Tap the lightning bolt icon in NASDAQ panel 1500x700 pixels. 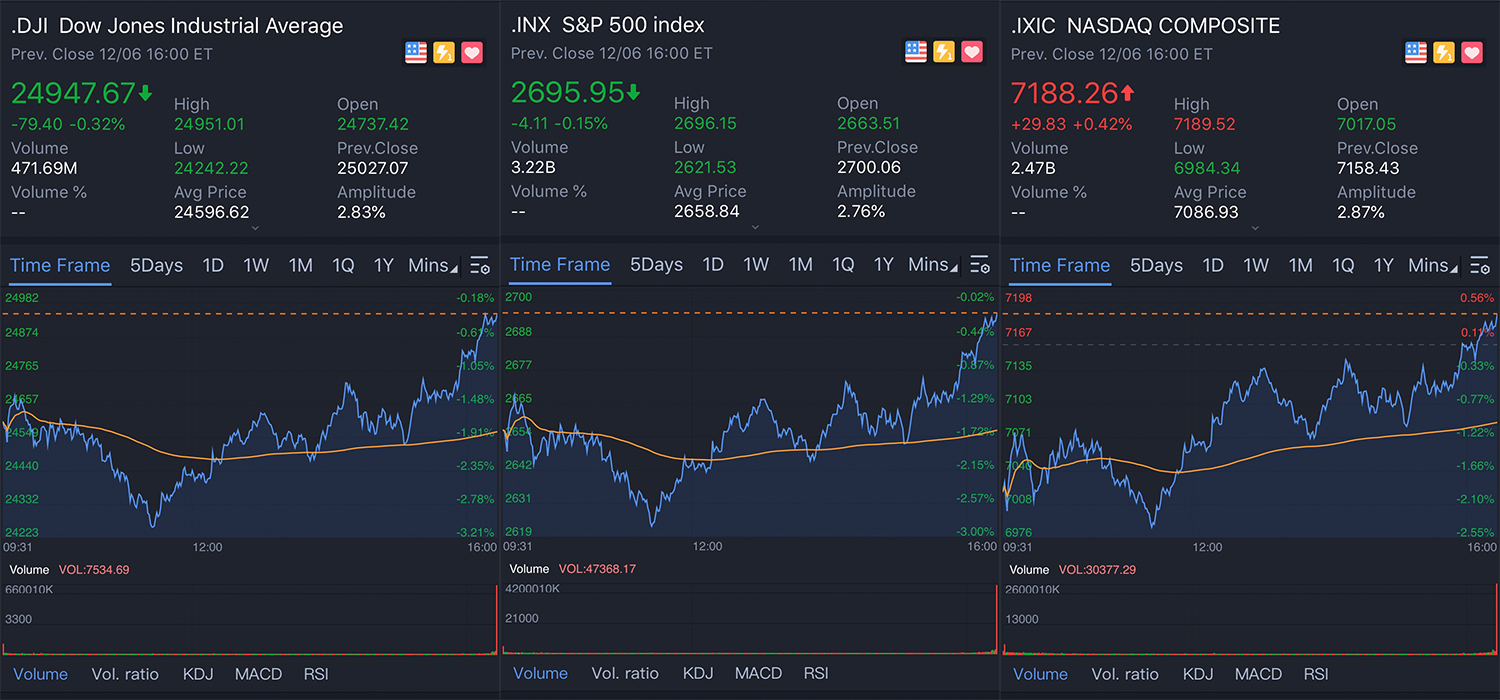pos(1444,53)
